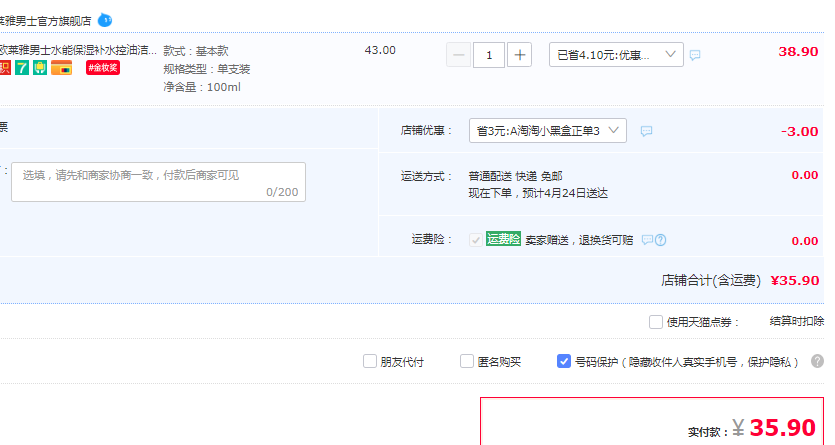Enable 朋友代付 checkbox
Viewport: 835px width, 445px height.
click(370, 361)
